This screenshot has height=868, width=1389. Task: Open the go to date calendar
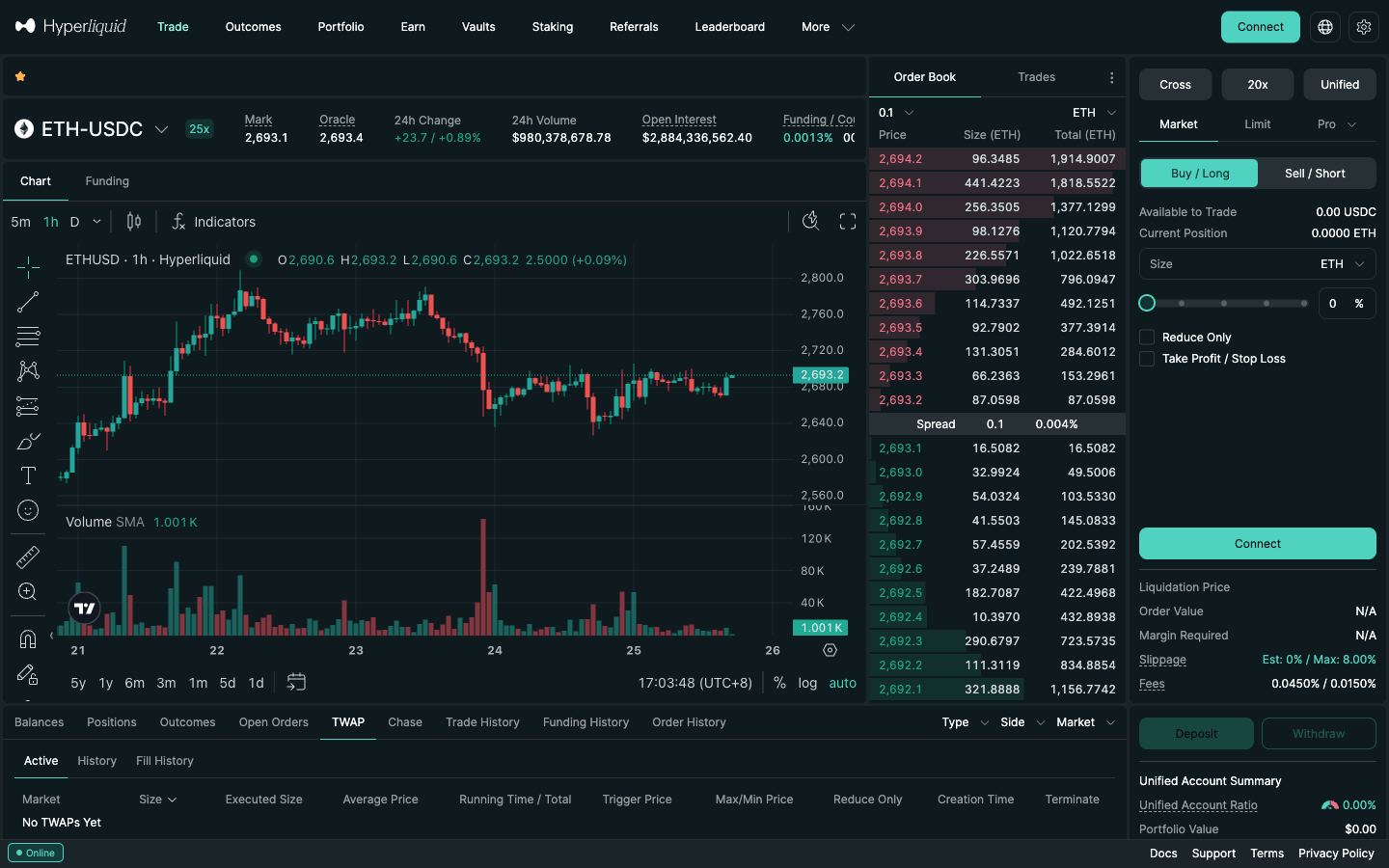(x=296, y=682)
